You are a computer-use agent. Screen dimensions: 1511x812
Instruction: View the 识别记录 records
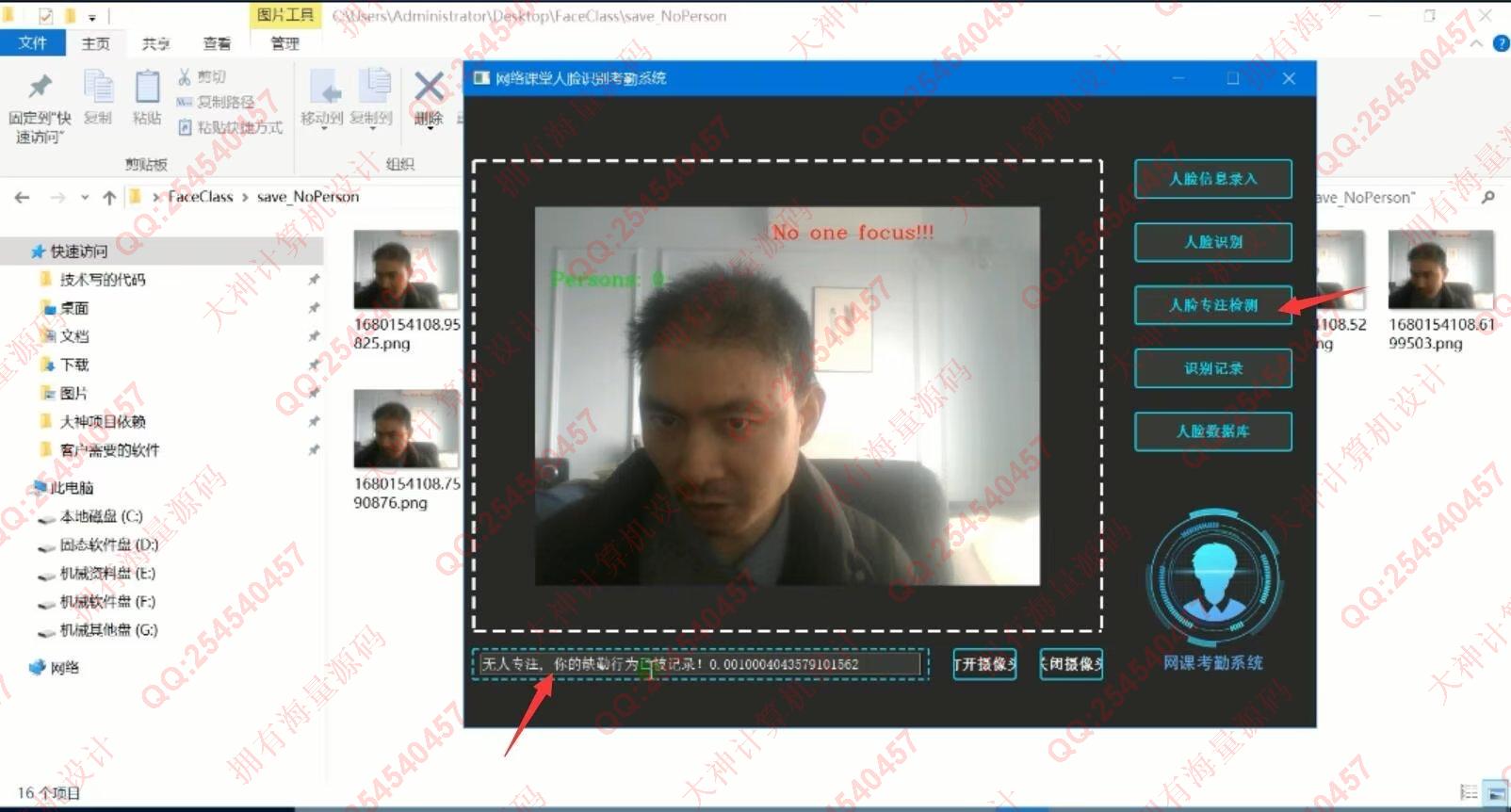click(1212, 368)
